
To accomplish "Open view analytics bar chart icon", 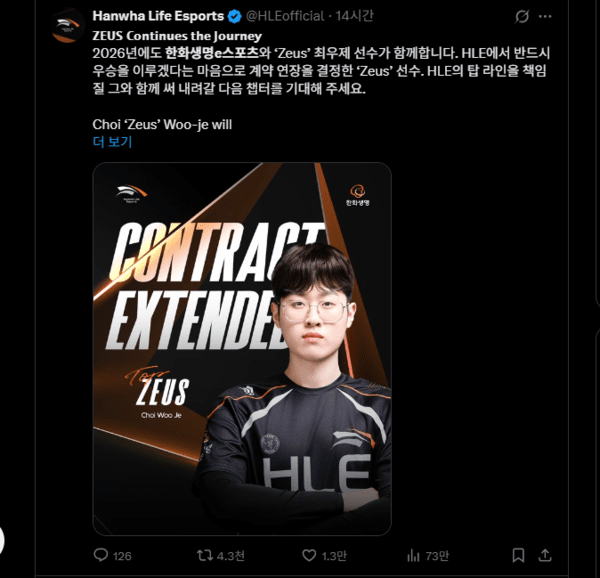I will [413, 555].
